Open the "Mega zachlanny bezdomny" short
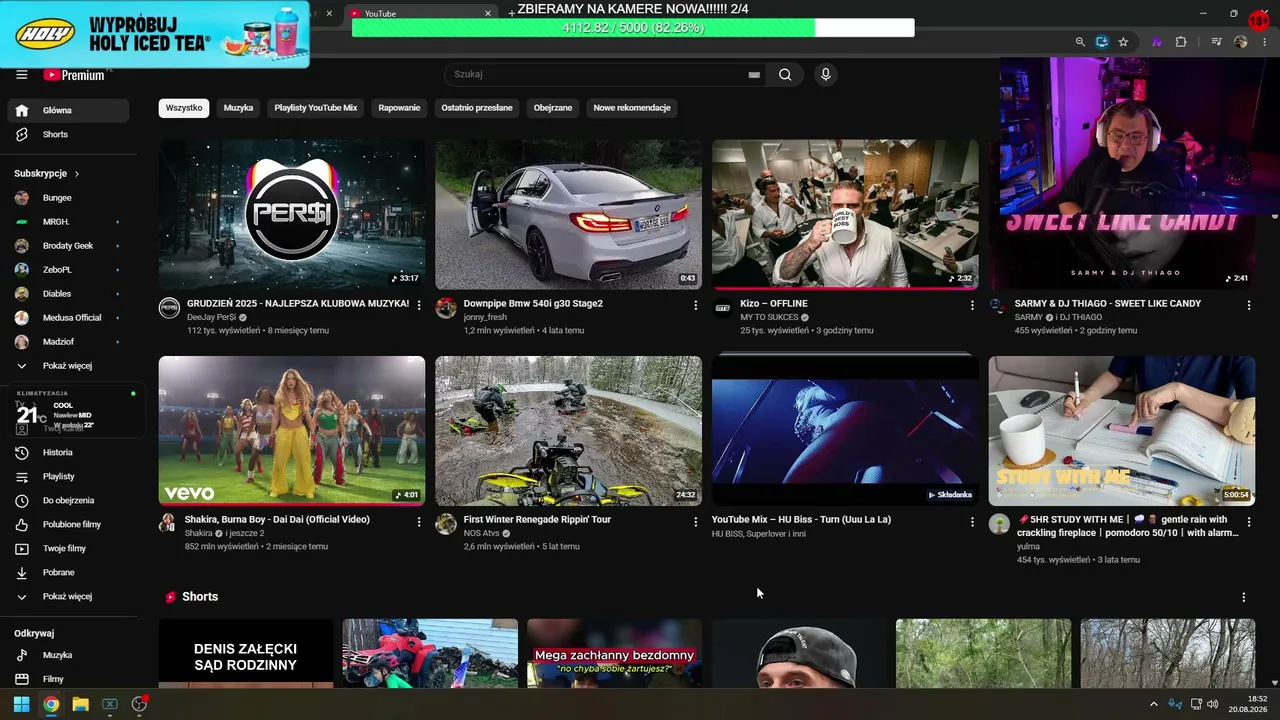The height and width of the screenshot is (720, 1280). (614, 653)
